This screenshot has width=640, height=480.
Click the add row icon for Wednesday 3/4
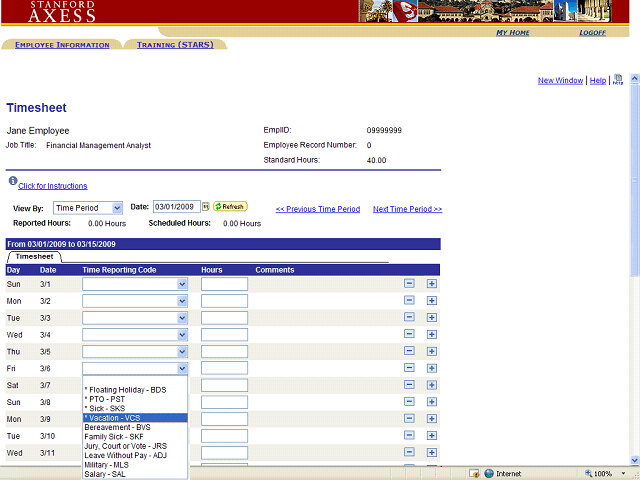click(432, 335)
